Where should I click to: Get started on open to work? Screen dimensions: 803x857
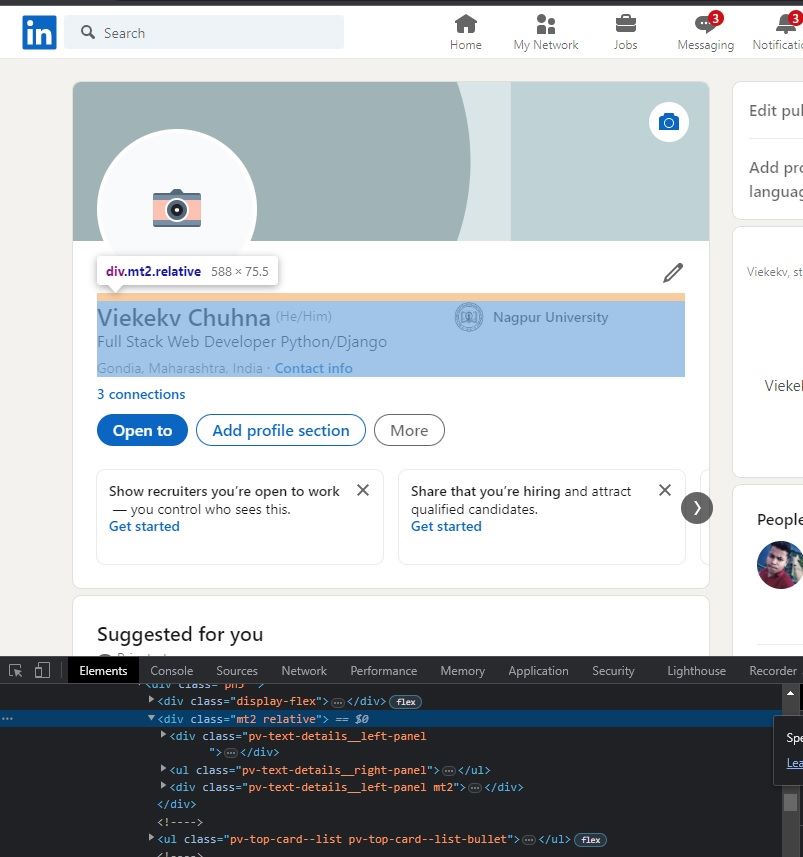144,526
